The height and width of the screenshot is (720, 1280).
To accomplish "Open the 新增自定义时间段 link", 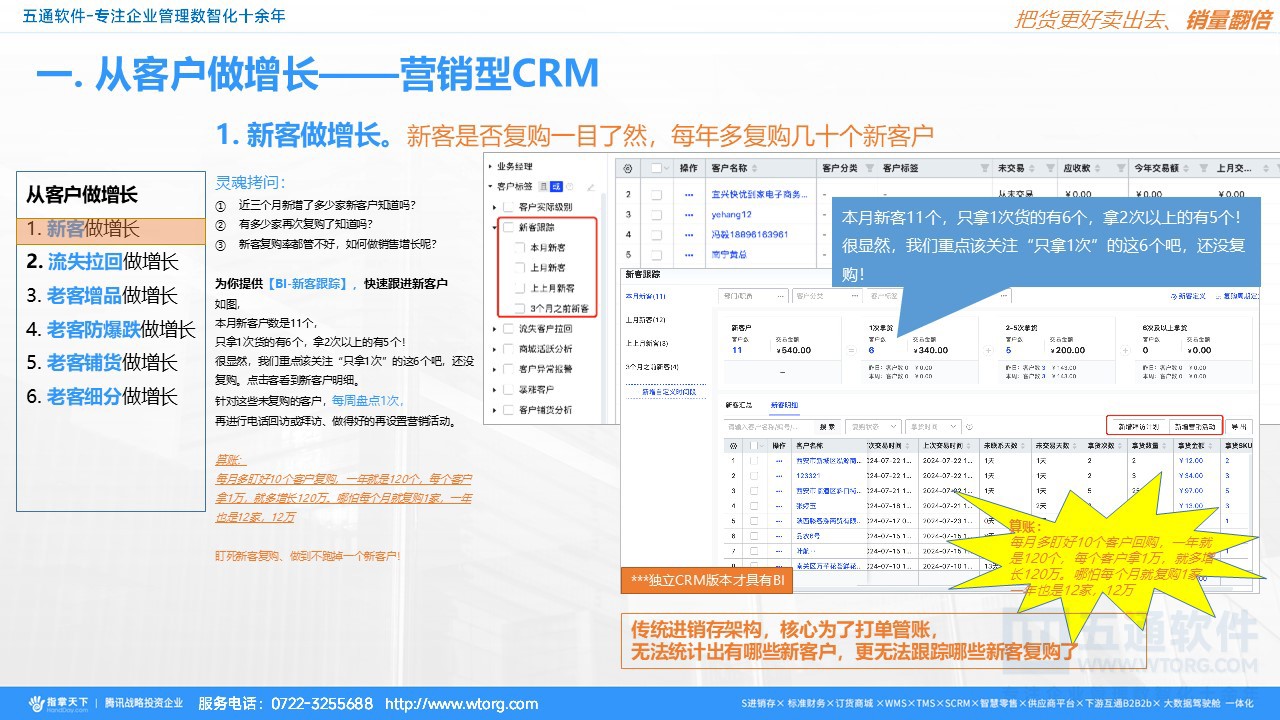I will pos(669,392).
